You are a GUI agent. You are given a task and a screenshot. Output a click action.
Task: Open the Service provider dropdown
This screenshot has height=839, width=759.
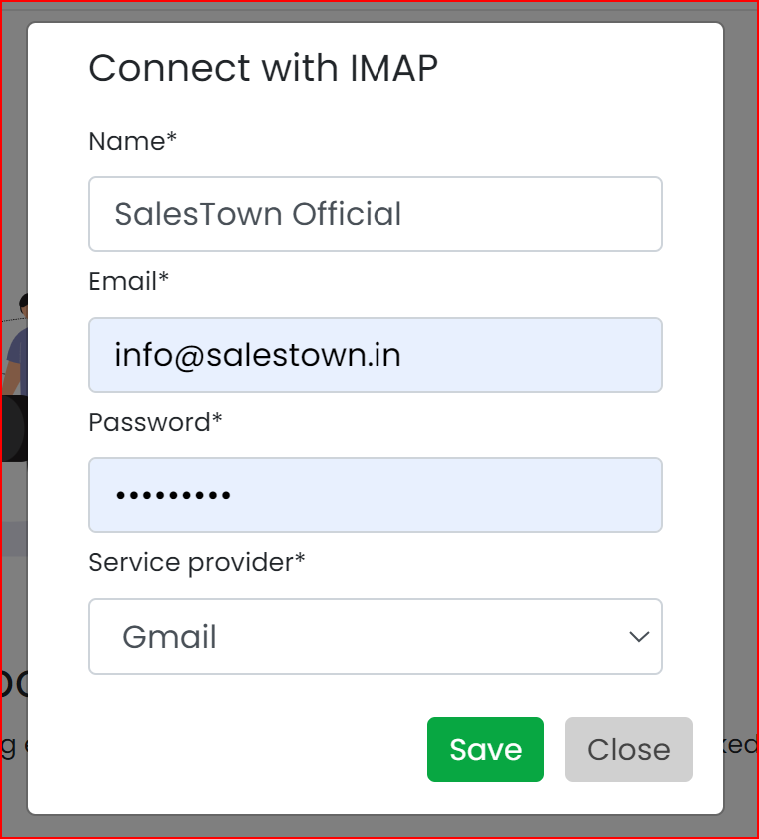tap(375, 636)
